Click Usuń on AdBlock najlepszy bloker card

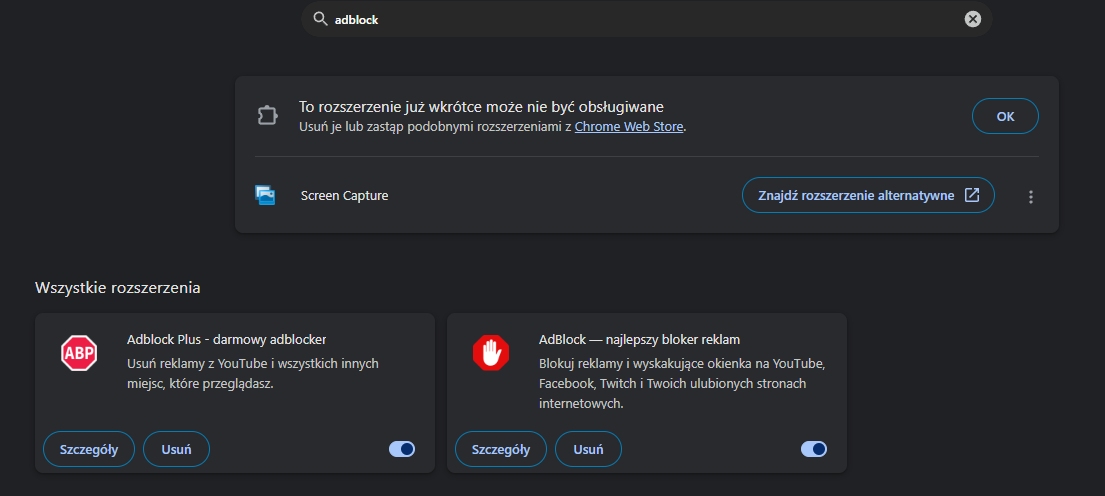point(588,449)
